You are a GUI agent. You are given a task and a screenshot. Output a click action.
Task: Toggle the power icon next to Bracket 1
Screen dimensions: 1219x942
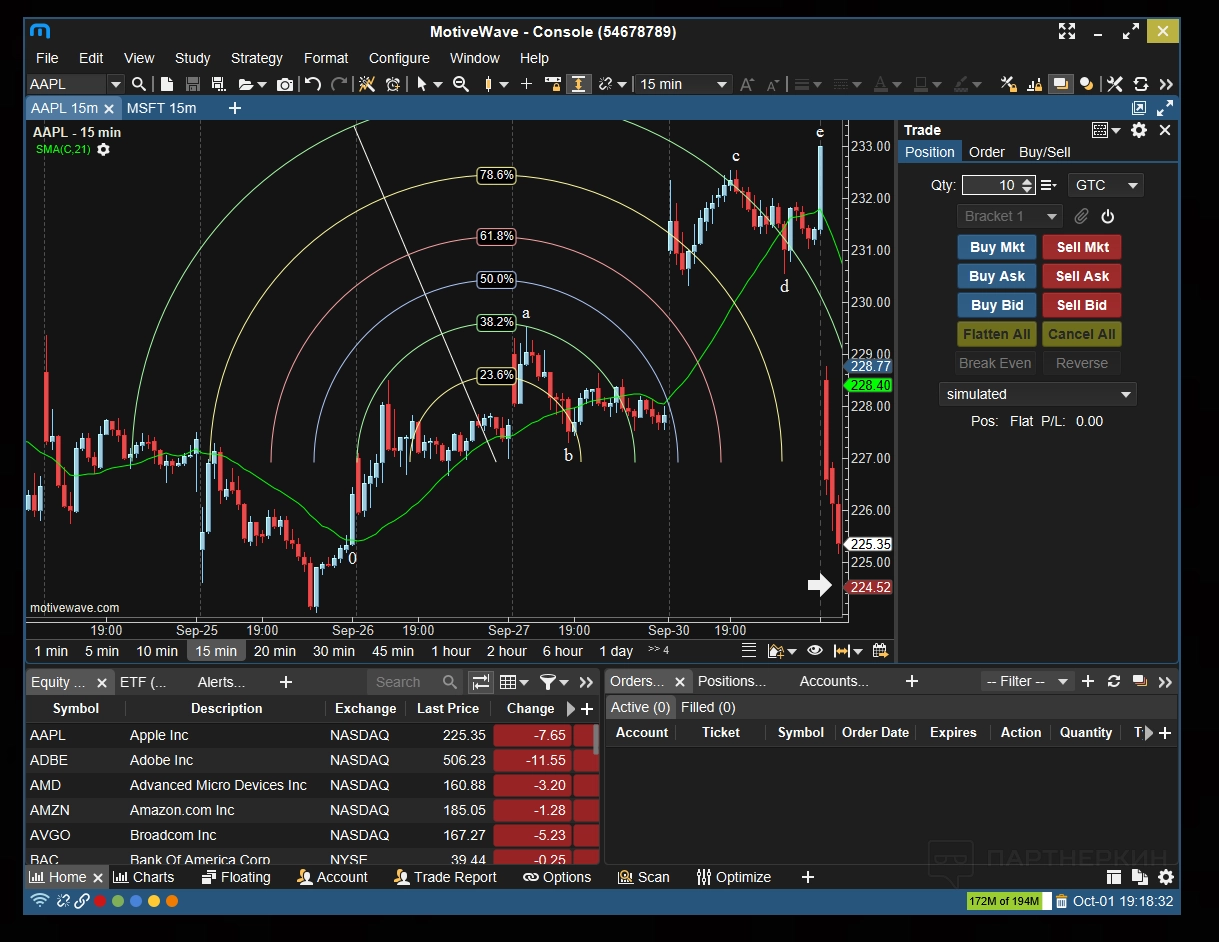click(x=1107, y=216)
